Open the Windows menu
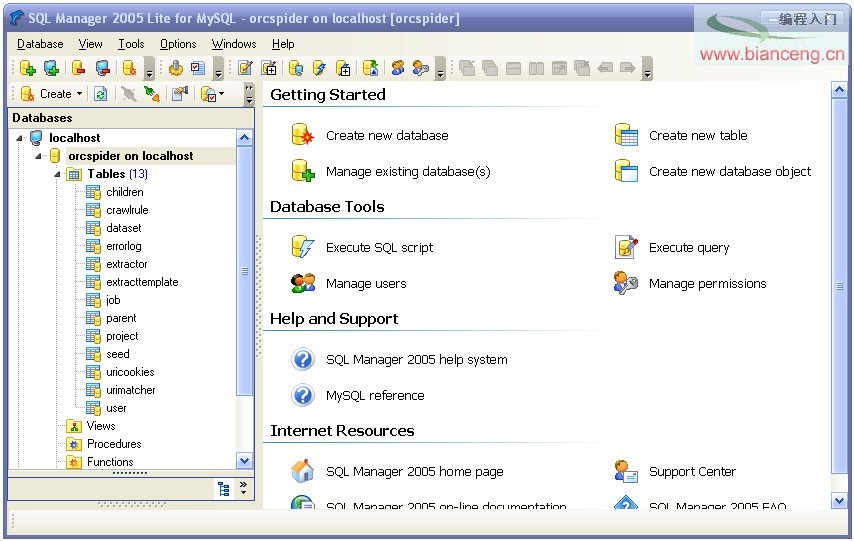This screenshot has height=541, width=854. [234, 44]
